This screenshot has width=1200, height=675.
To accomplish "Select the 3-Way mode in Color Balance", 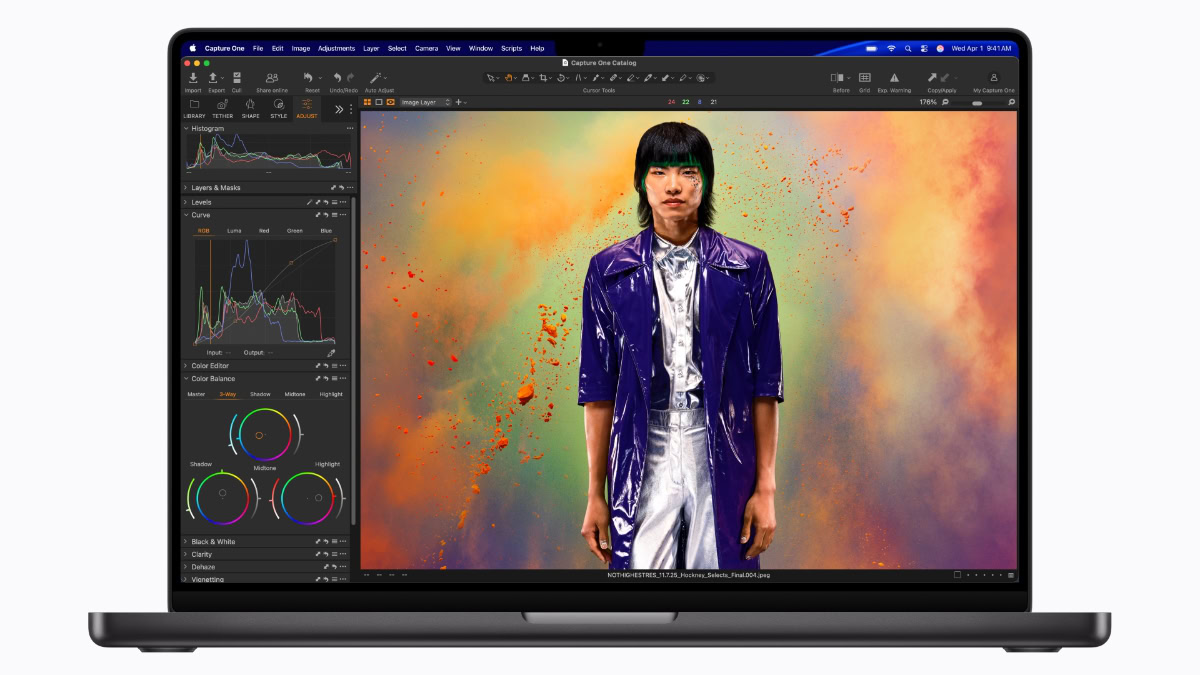I will tap(228, 393).
